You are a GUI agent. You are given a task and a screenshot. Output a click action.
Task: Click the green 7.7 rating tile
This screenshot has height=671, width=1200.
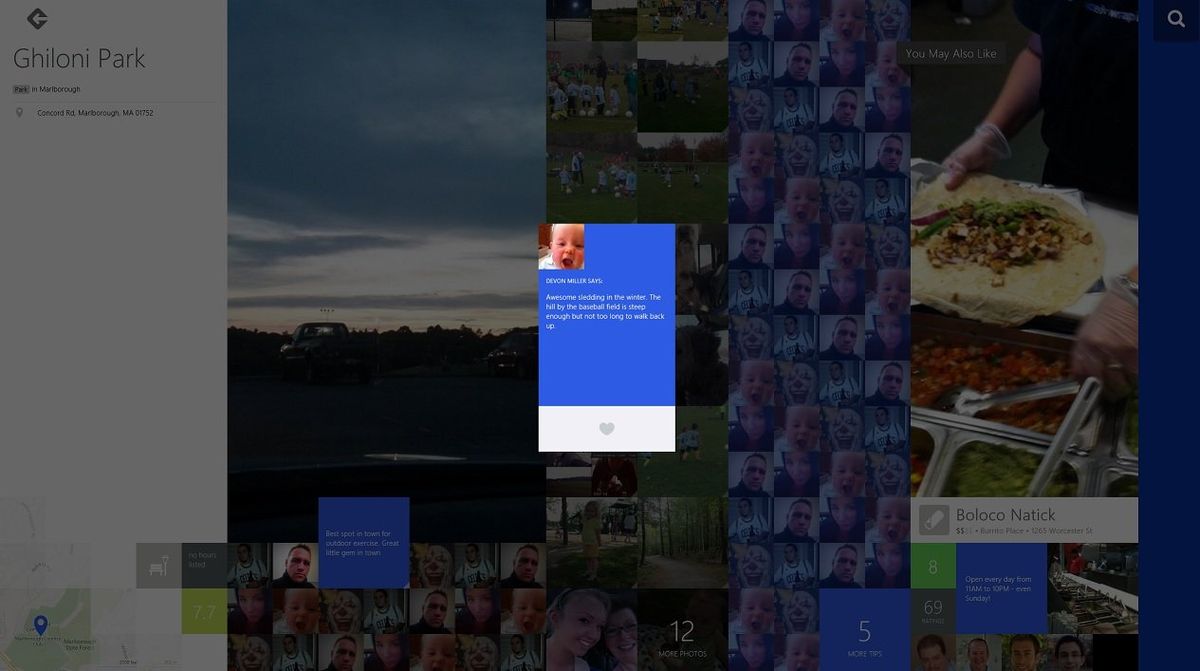point(202,609)
